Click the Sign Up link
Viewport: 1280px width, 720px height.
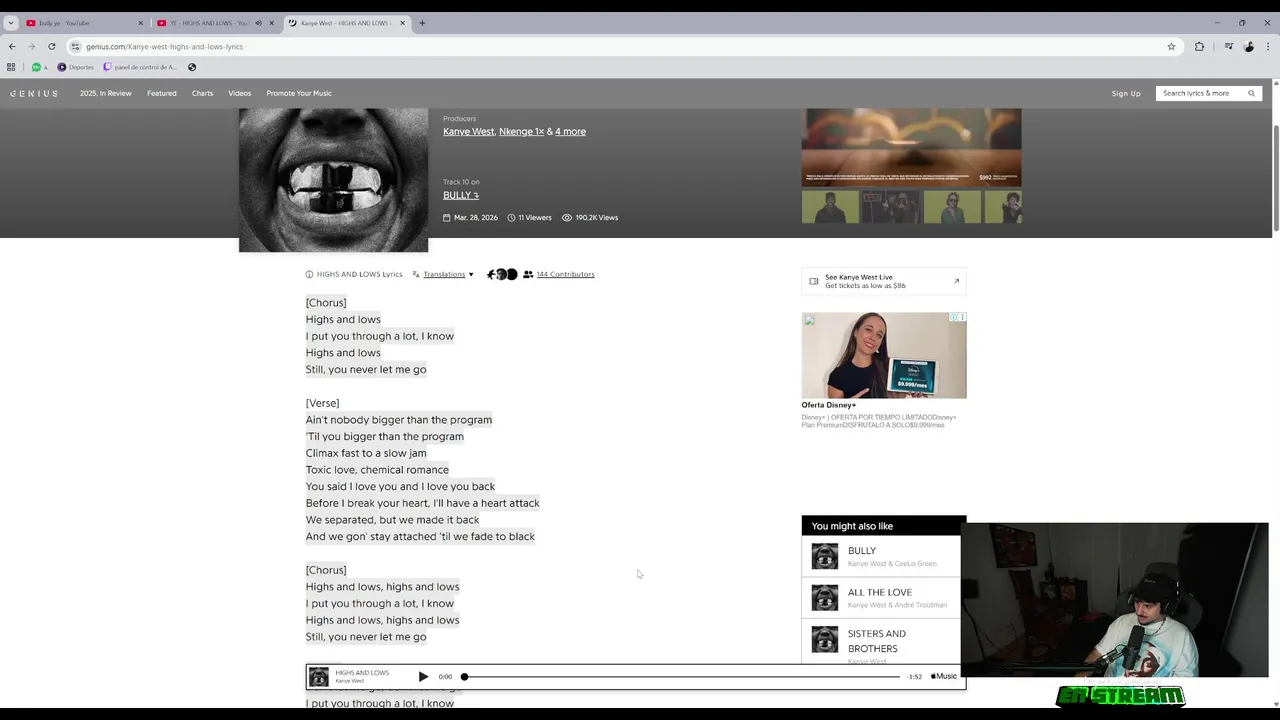point(1126,93)
